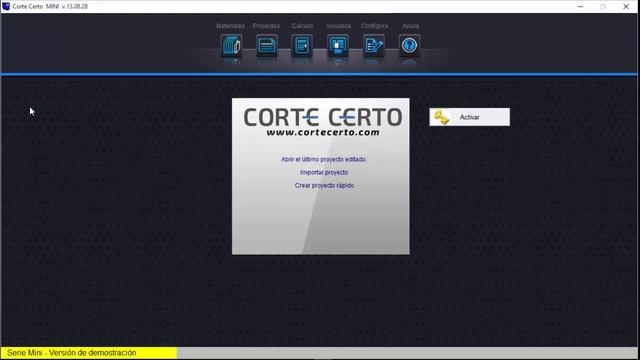Click the Proyectos menu label
Viewport: 640px width, 360px height.
pyautogui.click(x=266, y=26)
